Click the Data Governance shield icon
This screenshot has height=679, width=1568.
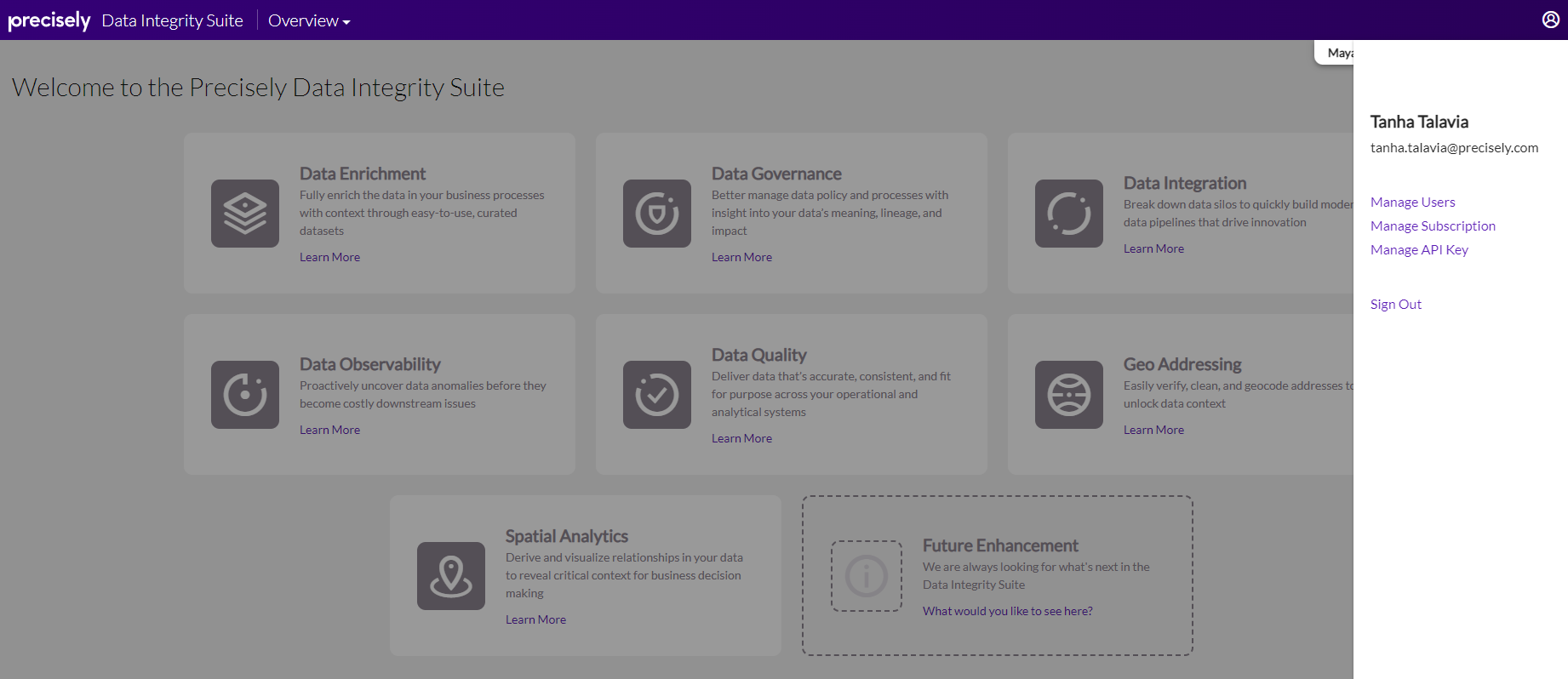click(x=657, y=214)
